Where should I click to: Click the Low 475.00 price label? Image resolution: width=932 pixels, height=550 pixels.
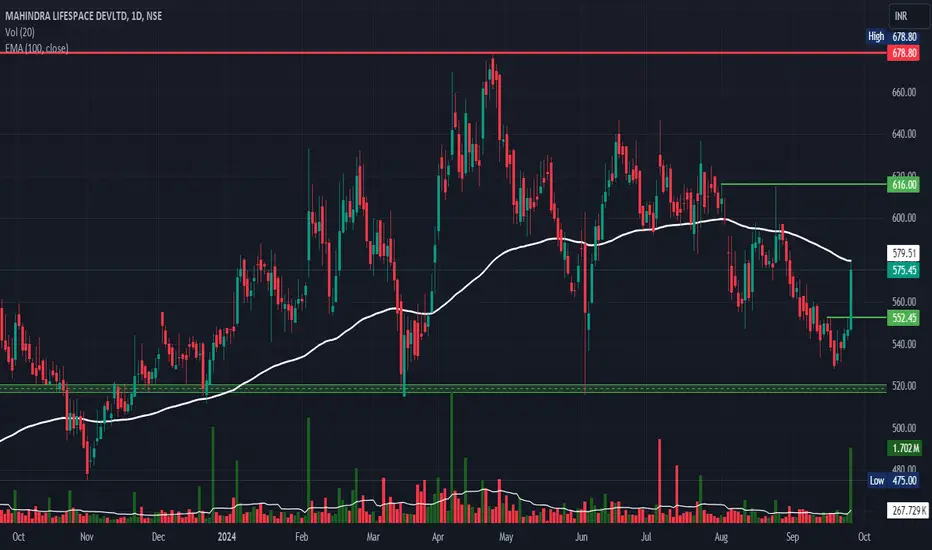[893, 480]
